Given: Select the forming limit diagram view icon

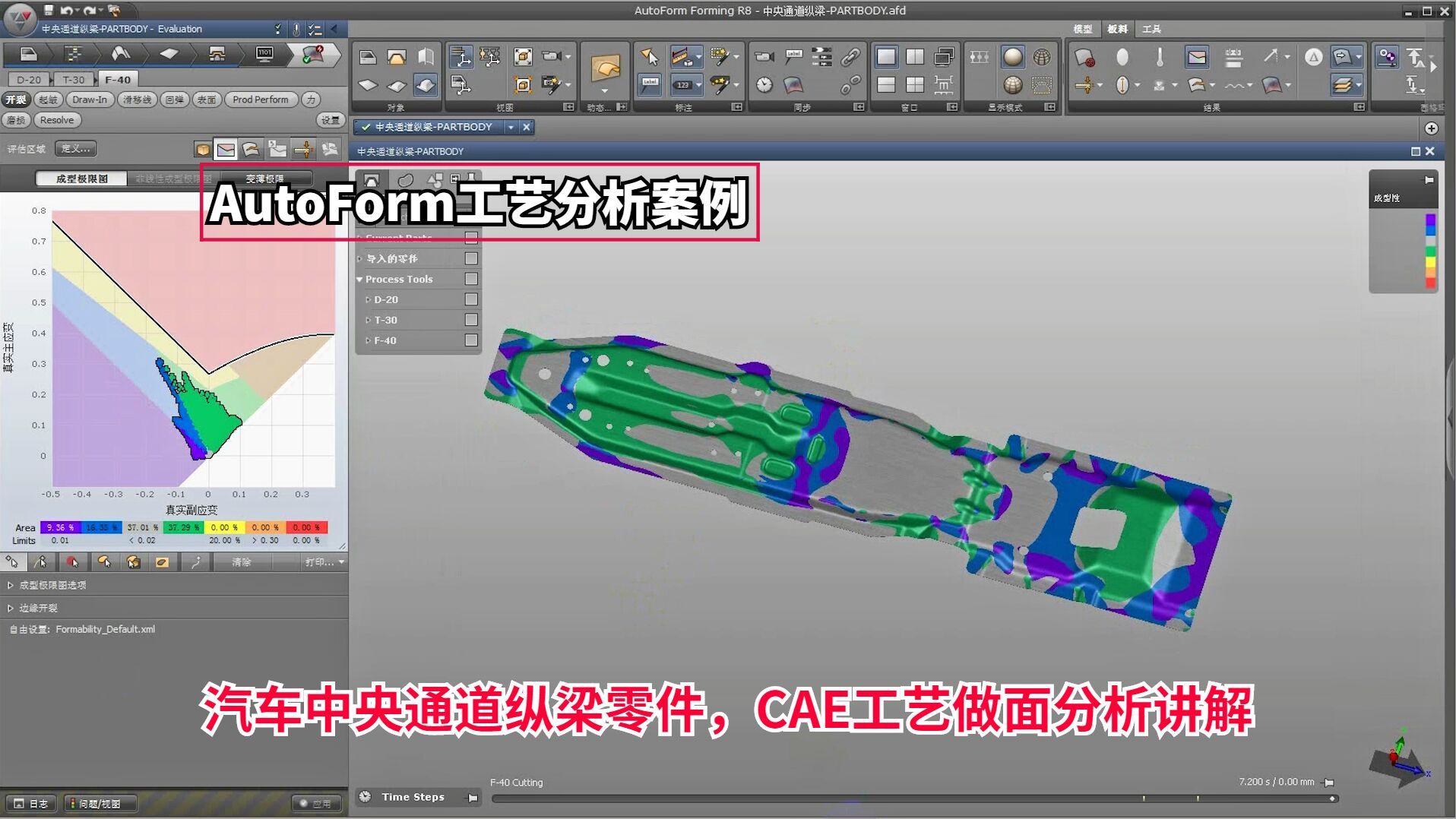Looking at the screenshot, I should click(226, 150).
